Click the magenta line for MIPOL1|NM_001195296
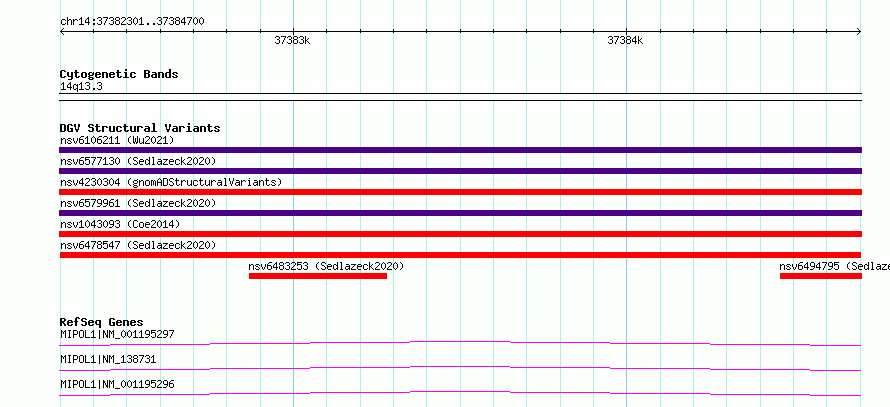890x407 pixels. tap(460, 393)
